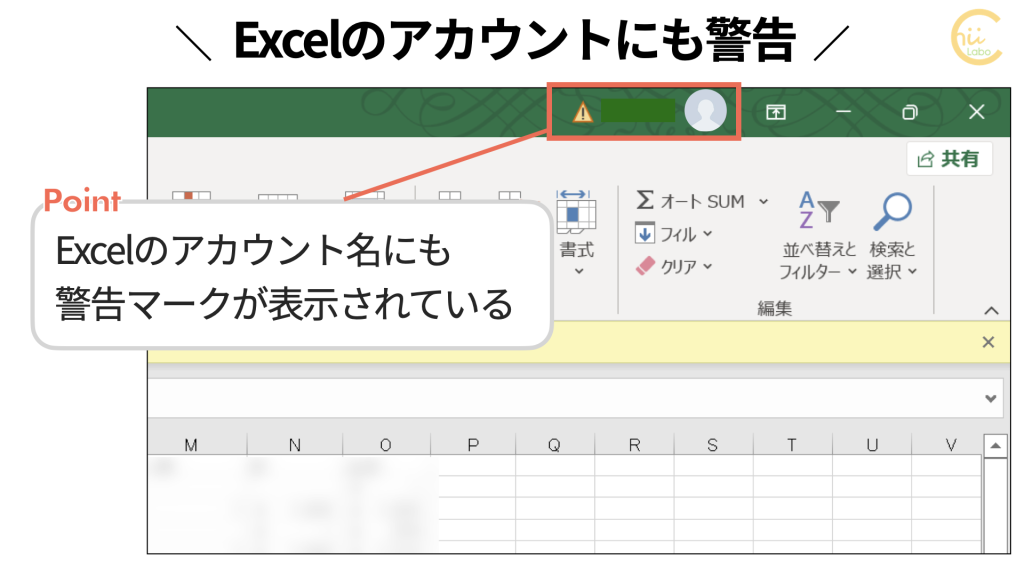Click the vertical scrollbar up arrow
The image size is (1024, 576).
[x=995, y=446]
